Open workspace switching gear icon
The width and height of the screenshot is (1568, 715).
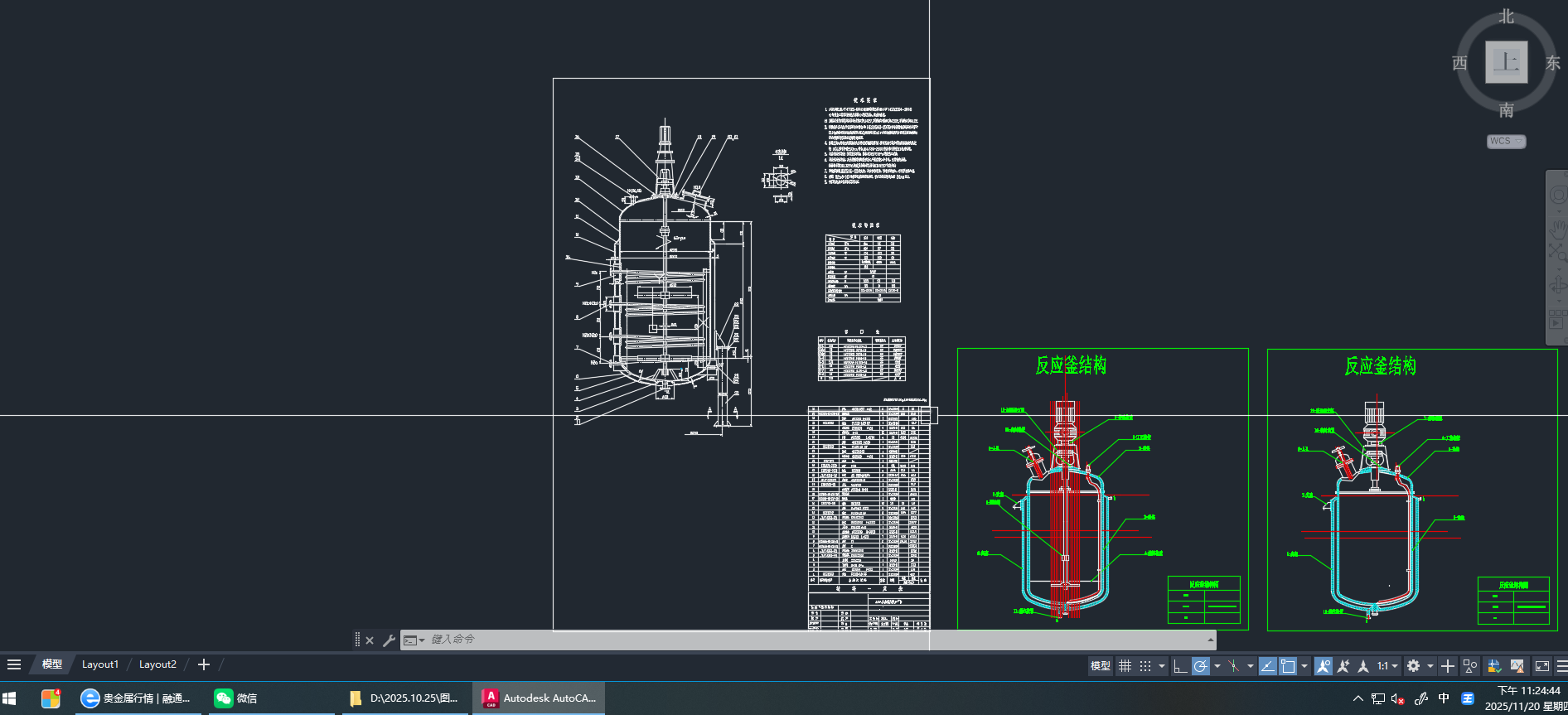[x=1414, y=666]
